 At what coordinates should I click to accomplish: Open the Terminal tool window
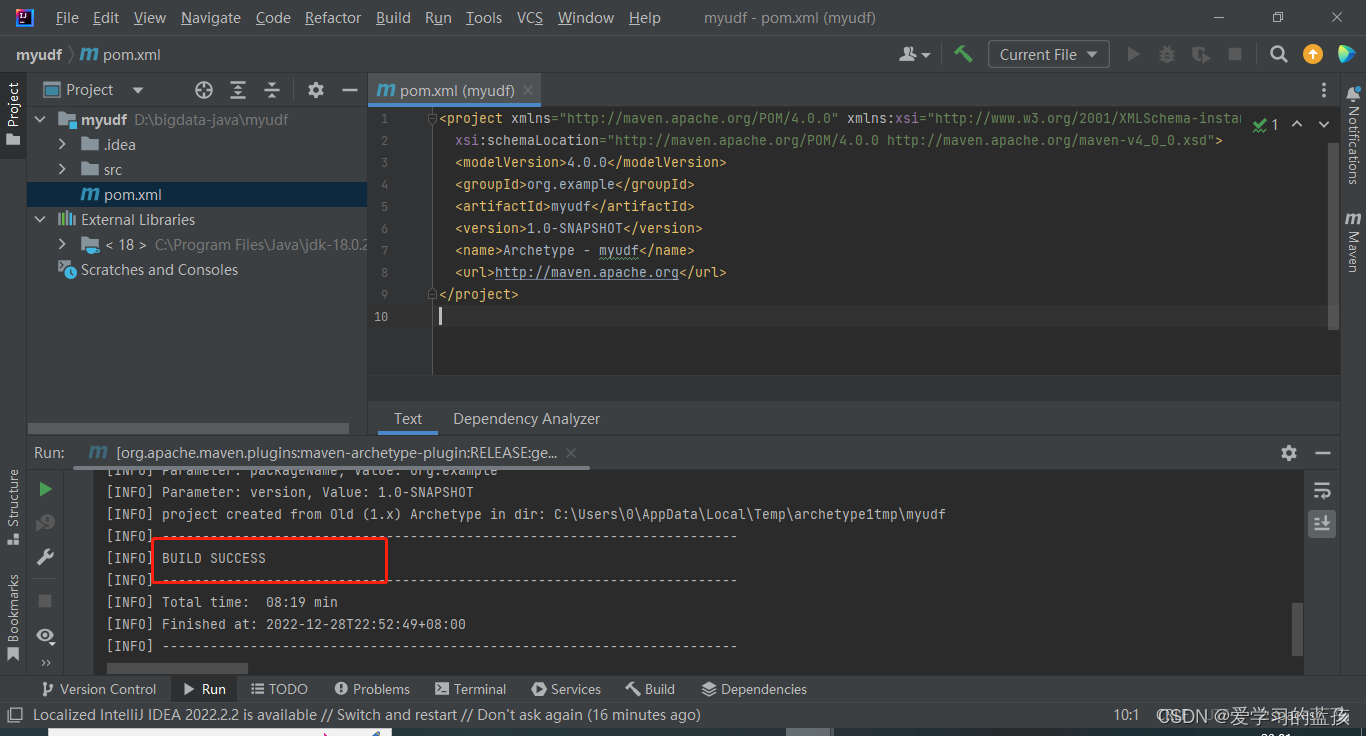[470, 689]
